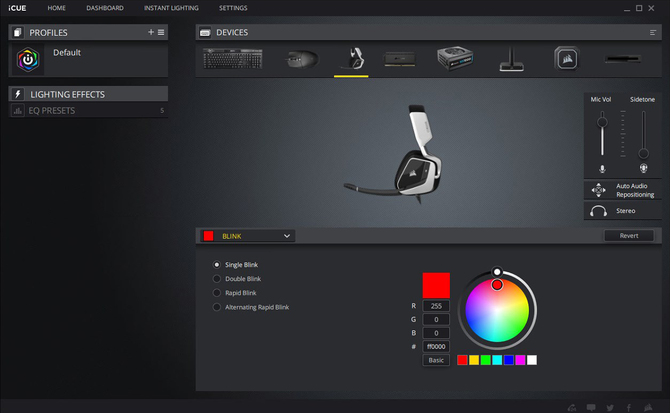The image size is (670, 413).
Task: Click the color wheel picker
Action: (497, 310)
